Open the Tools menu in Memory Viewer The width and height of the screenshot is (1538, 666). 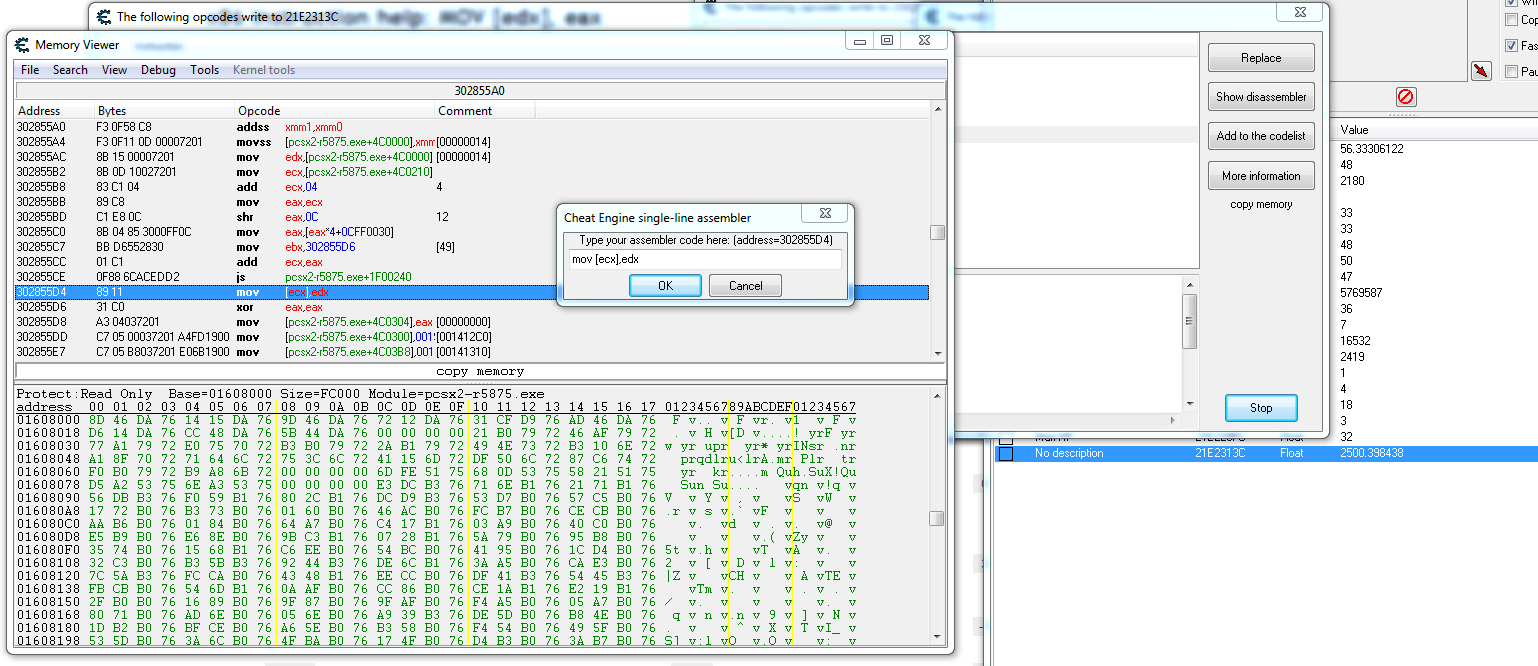coord(204,70)
